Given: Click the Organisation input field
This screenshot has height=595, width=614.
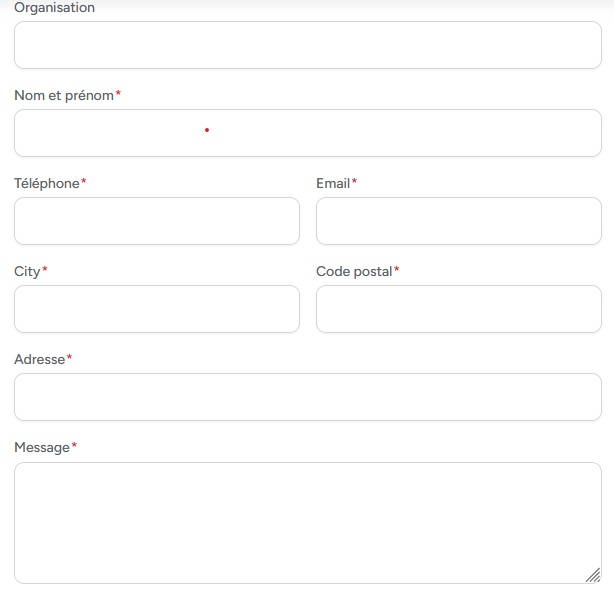Looking at the screenshot, I should tap(307, 45).
